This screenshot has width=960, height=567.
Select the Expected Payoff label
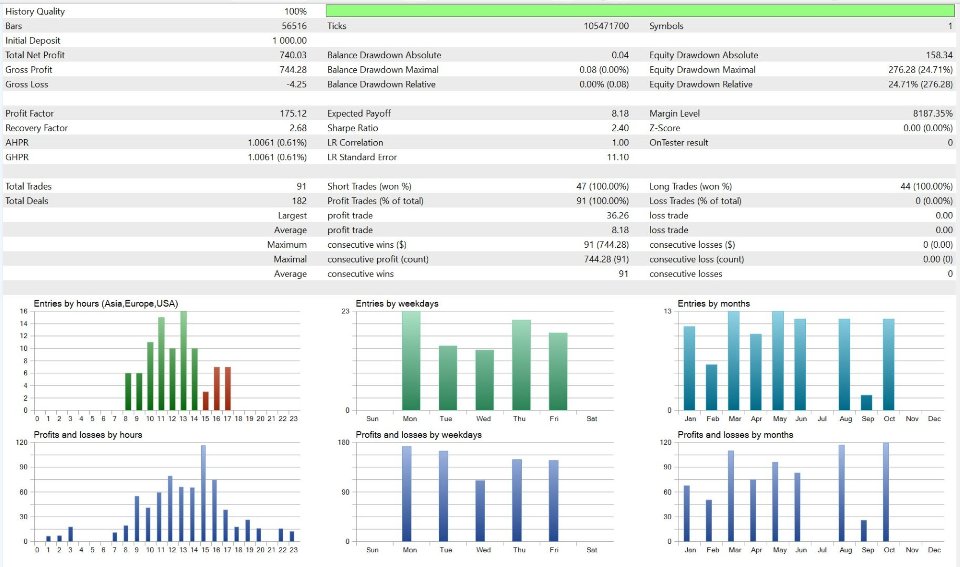[359, 113]
